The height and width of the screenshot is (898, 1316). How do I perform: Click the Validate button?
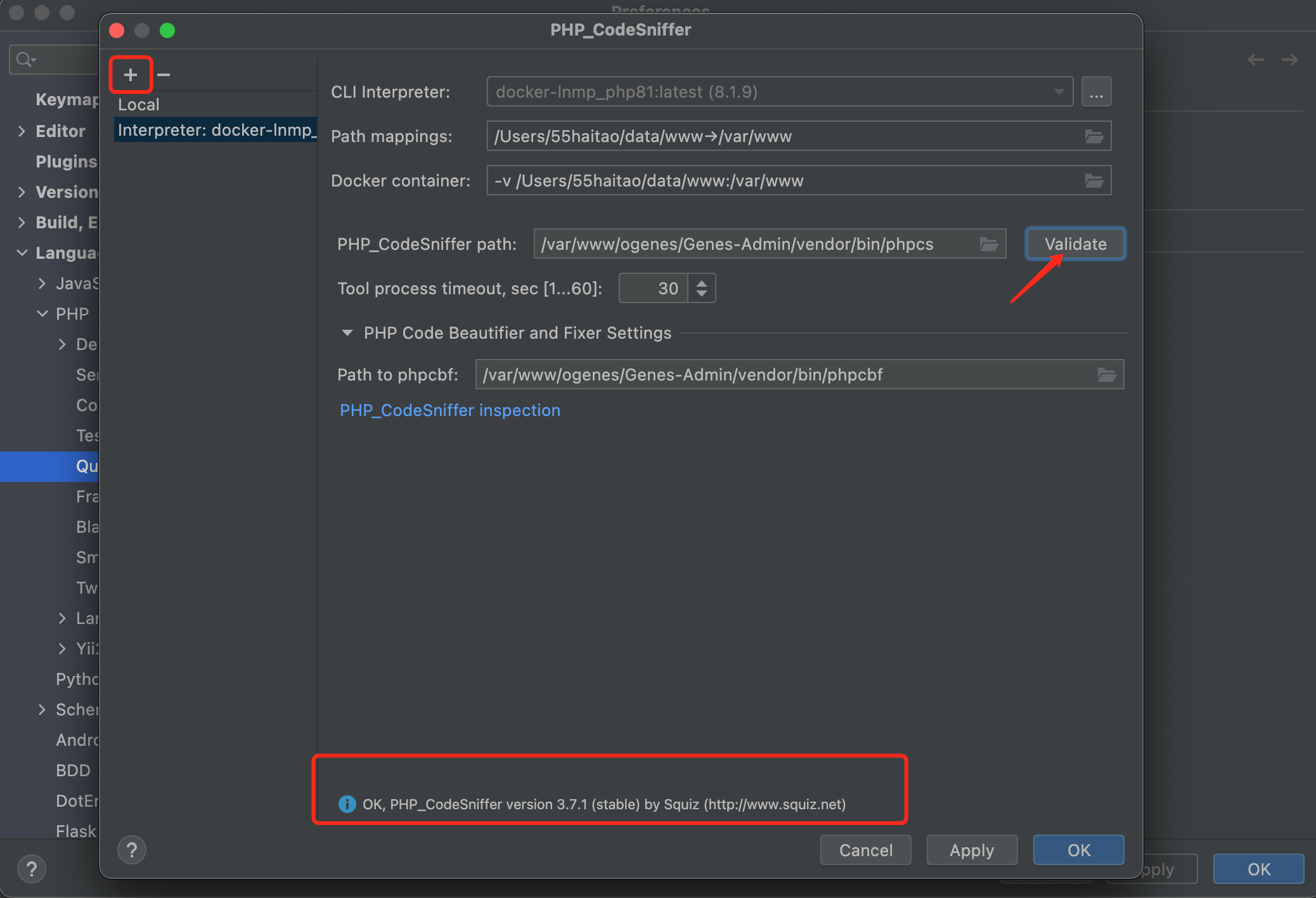point(1075,244)
